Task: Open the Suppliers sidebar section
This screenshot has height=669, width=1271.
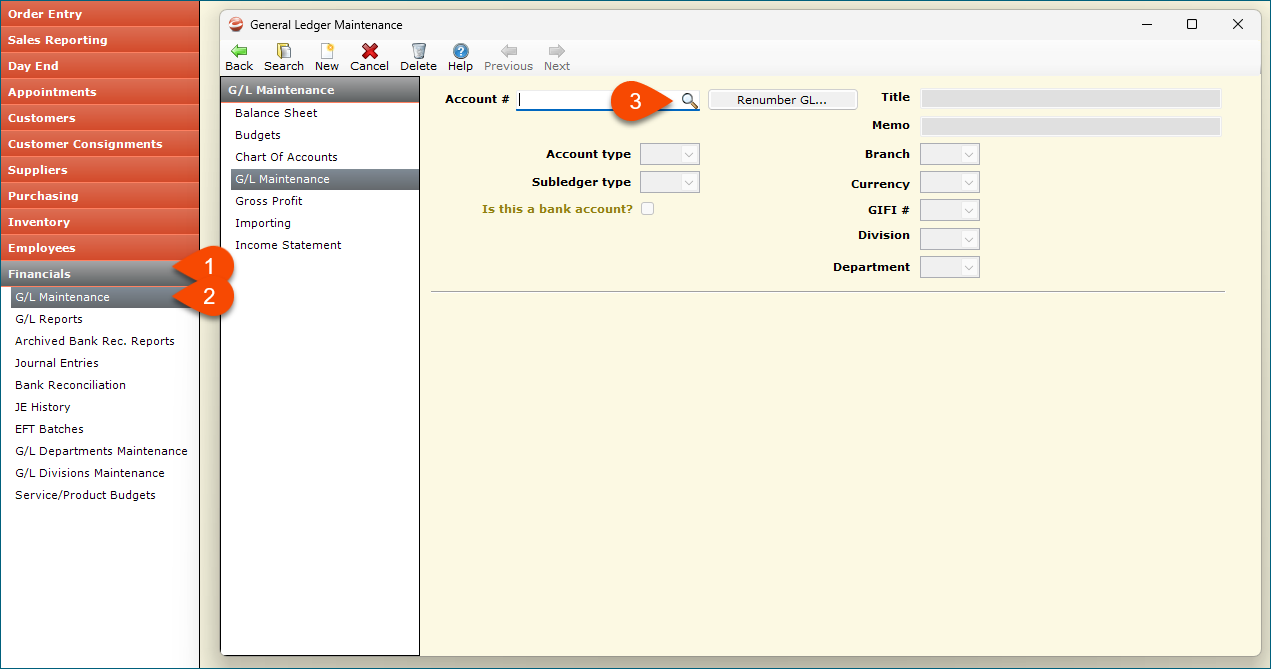Action: tap(100, 170)
